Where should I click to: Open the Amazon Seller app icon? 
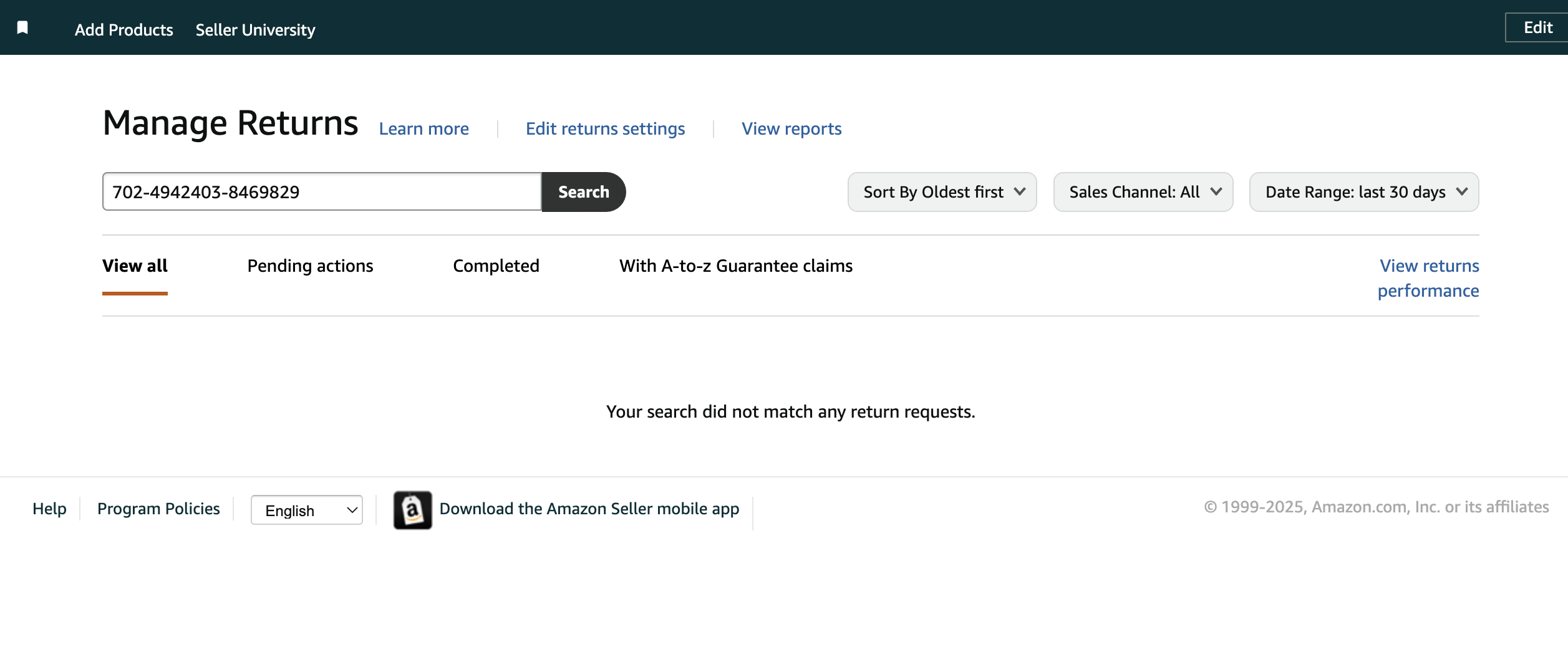[x=412, y=510]
